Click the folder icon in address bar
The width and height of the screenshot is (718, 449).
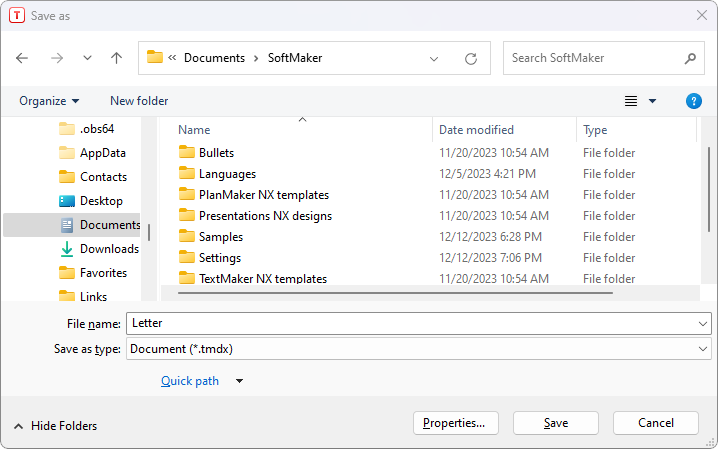155,57
